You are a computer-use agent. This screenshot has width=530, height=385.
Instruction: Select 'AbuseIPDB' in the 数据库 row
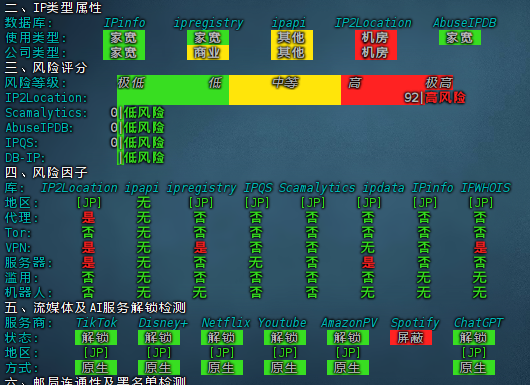(x=465, y=23)
